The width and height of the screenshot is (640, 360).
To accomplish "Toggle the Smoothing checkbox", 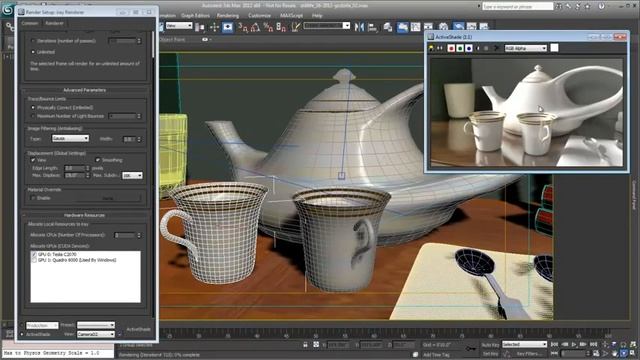I will coord(98,160).
